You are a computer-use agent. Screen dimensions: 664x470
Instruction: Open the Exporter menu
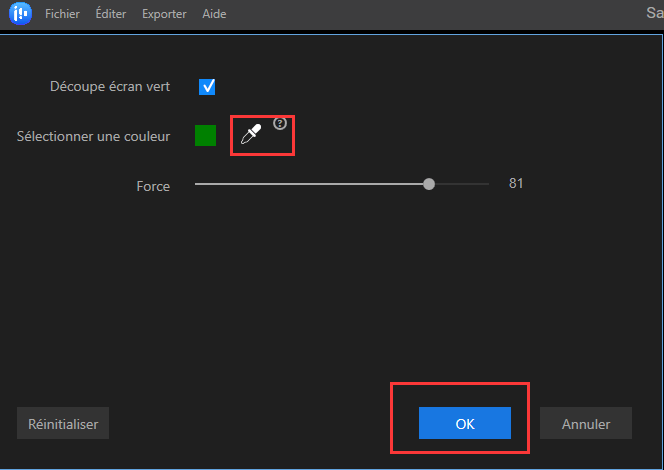(x=164, y=15)
